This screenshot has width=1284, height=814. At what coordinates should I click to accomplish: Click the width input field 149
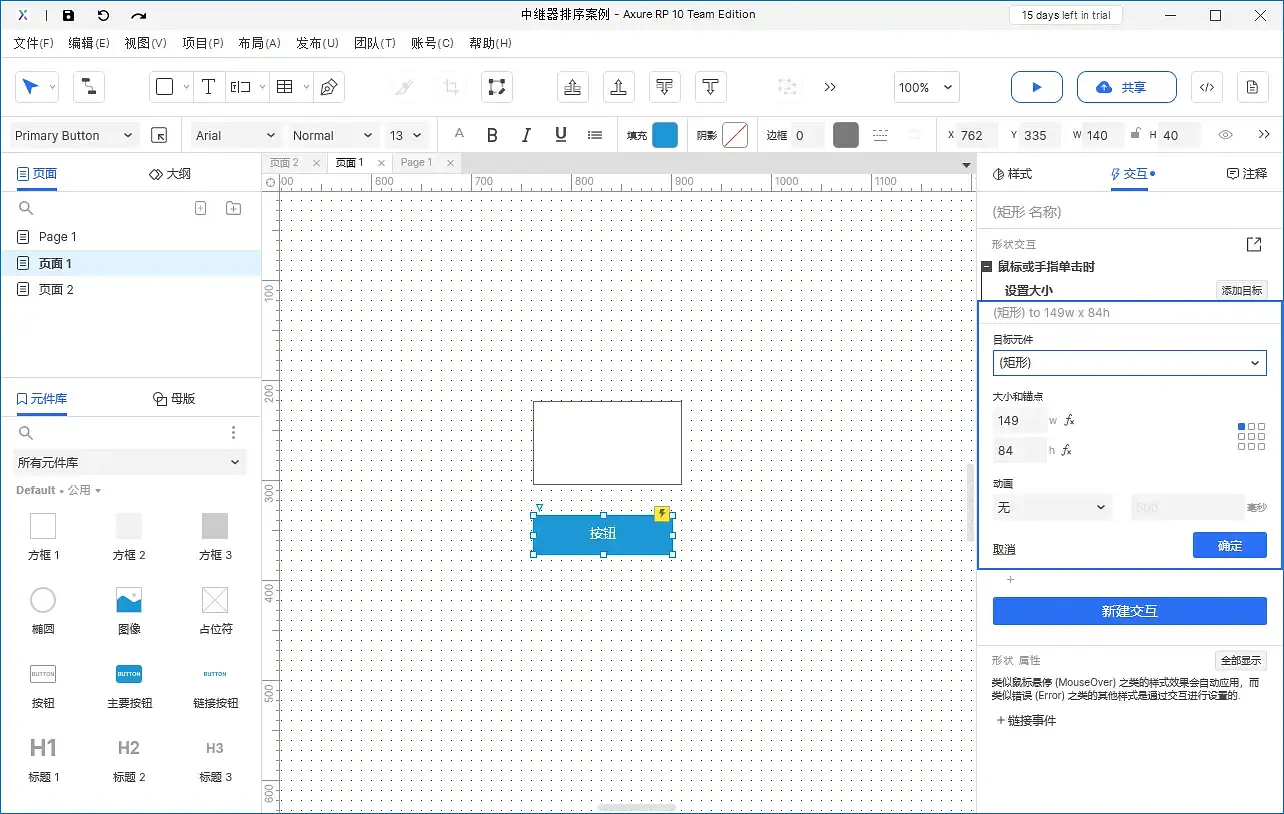1019,420
